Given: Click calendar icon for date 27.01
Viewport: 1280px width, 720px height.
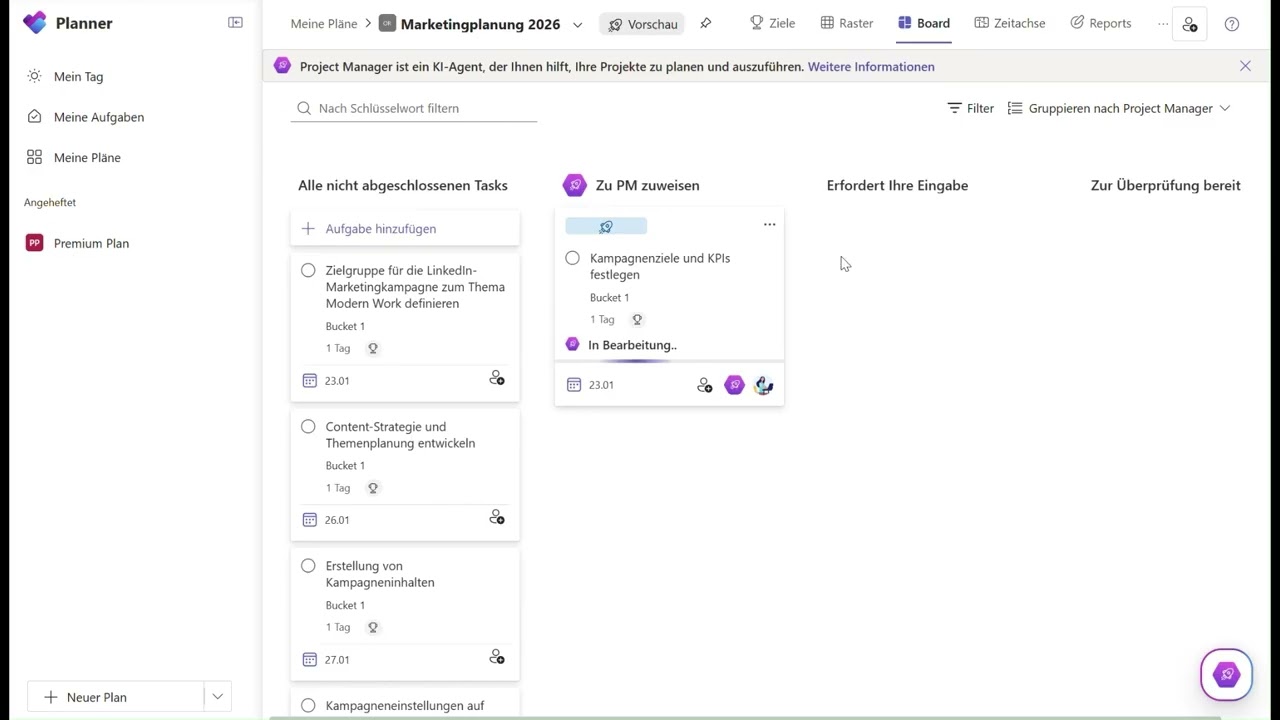Looking at the screenshot, I should pyautogui.click(x=310, y=659).
